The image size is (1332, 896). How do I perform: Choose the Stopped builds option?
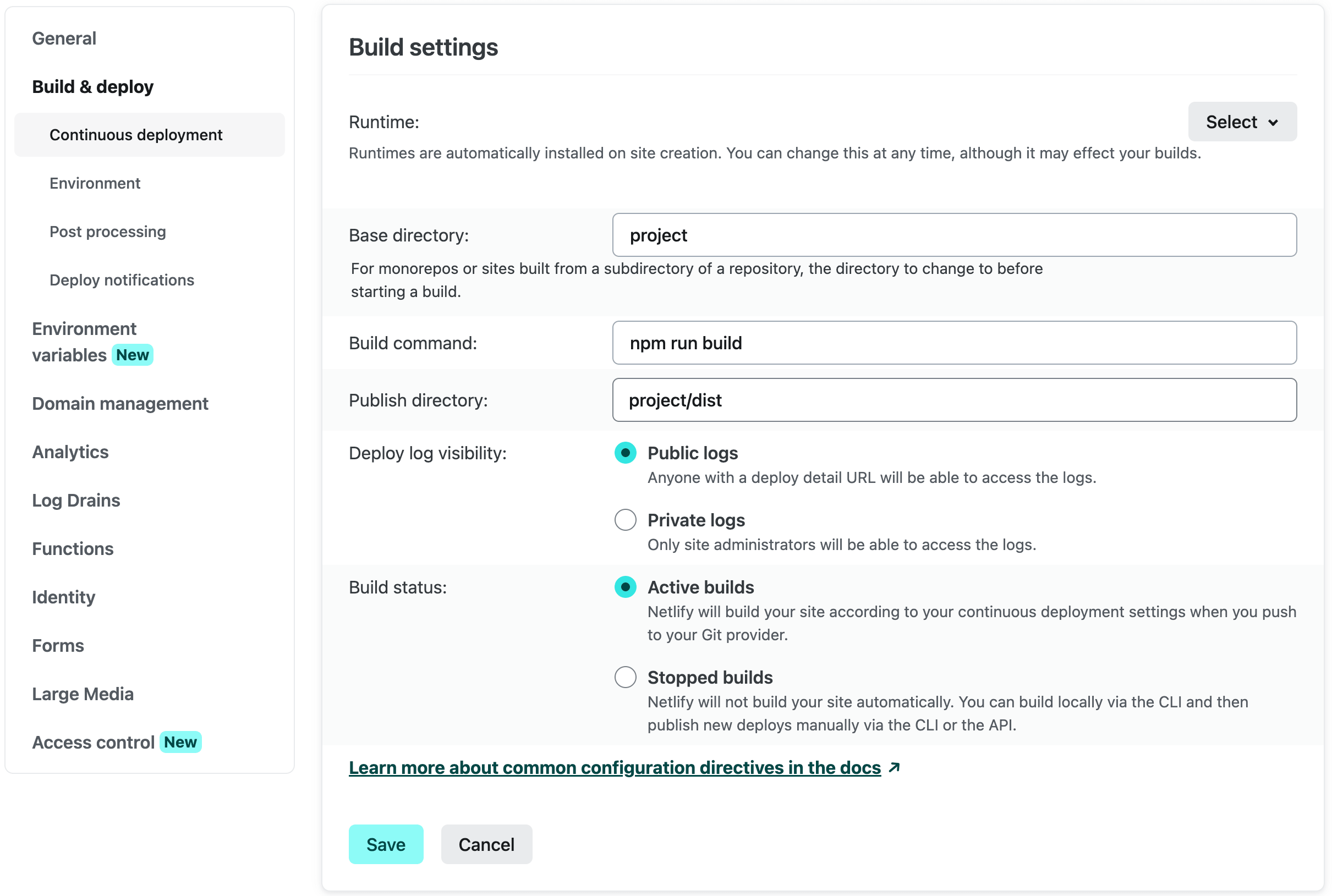pos(625,677)
